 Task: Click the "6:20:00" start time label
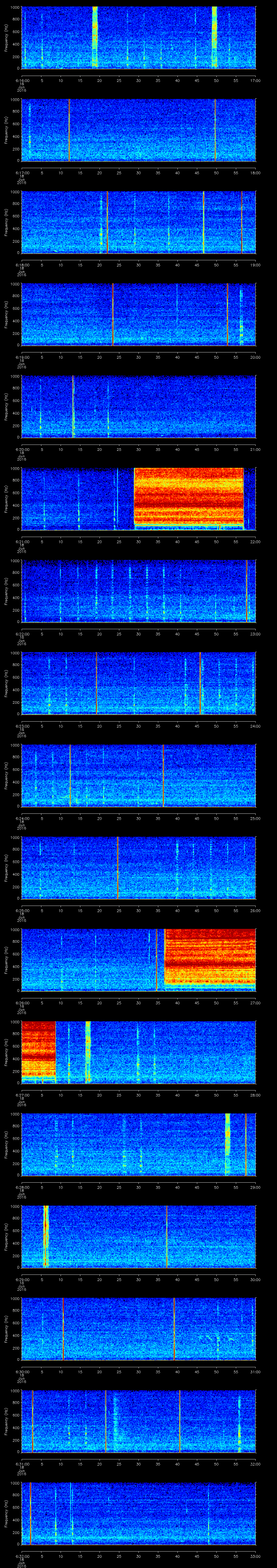pos(22,449)
